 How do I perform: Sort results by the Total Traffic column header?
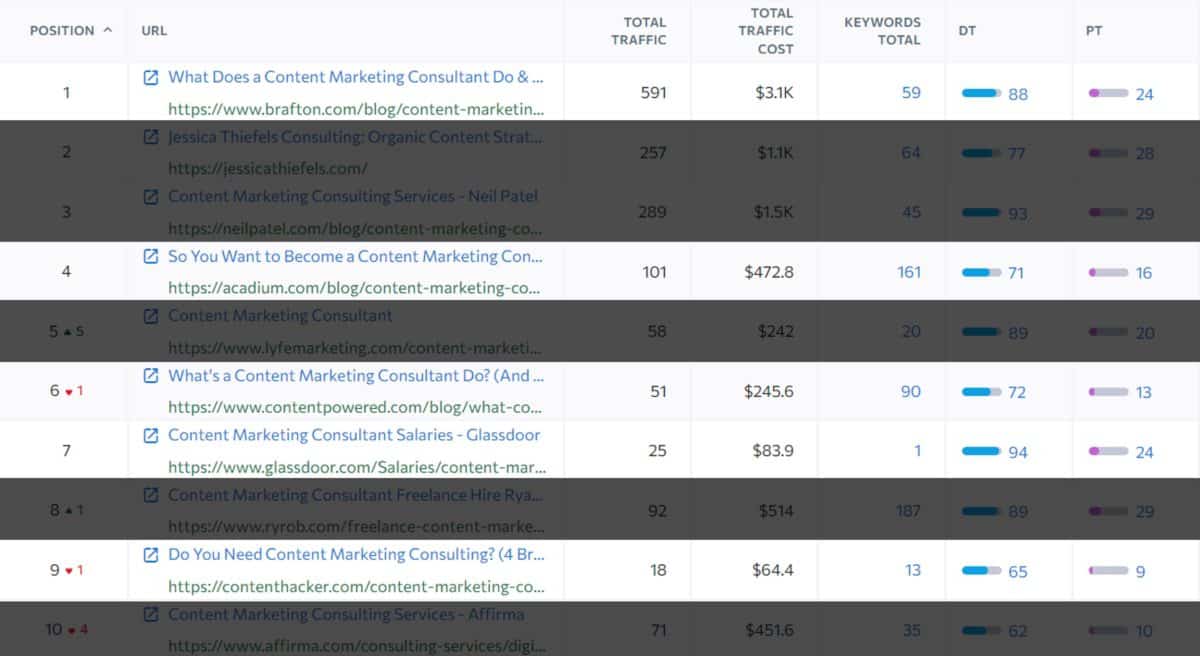coord(643,30)
